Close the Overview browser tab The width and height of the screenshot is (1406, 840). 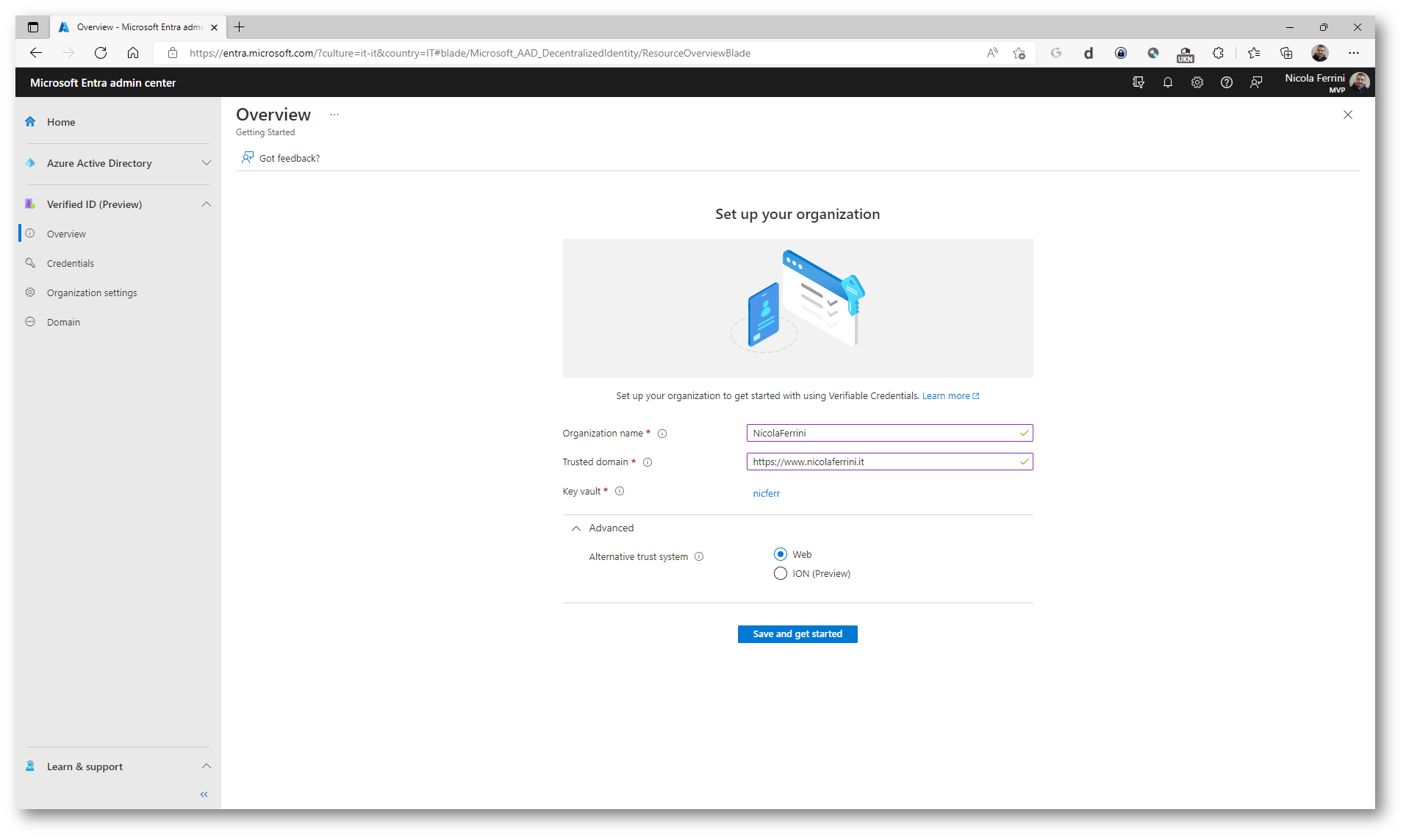click(214, 27)
